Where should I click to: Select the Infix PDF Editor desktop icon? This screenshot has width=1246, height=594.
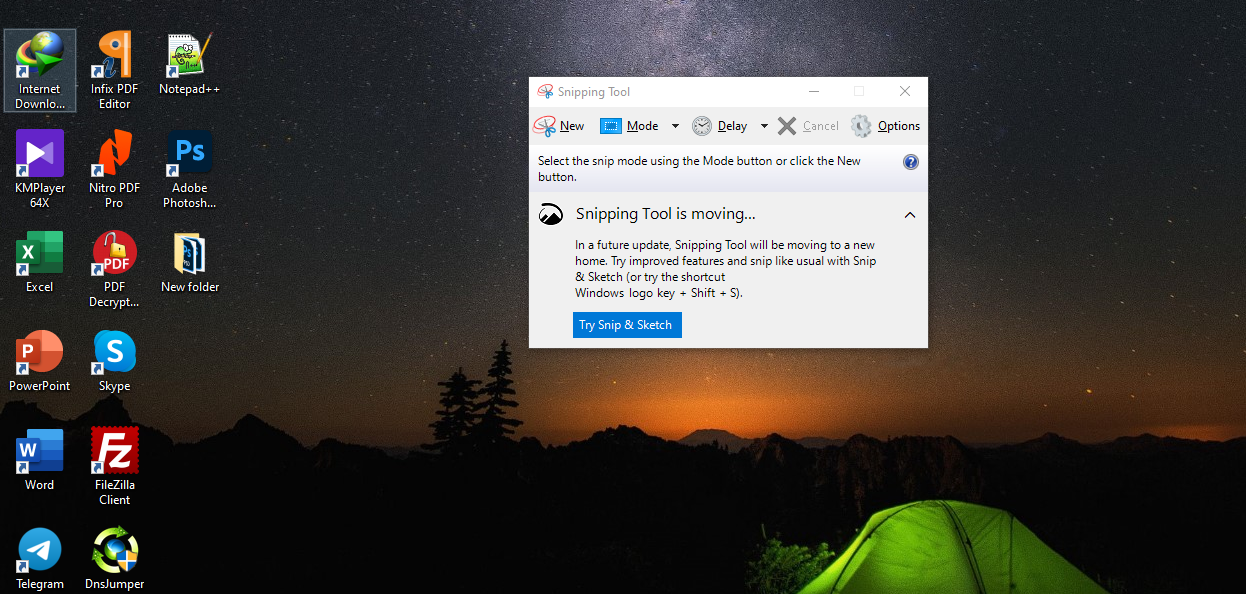[x=114, y=70]
